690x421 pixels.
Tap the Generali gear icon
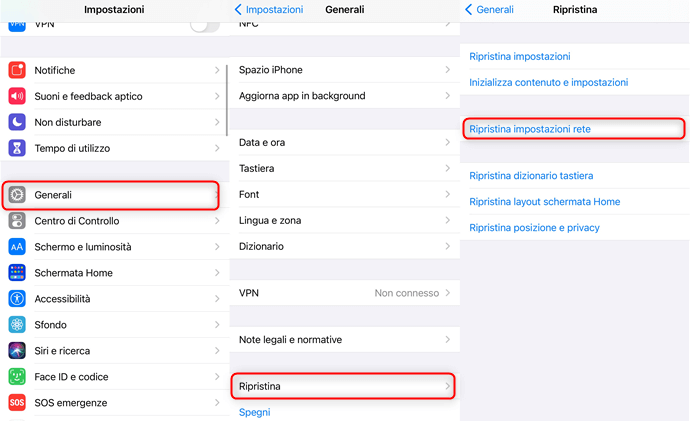(x=17, y=195)
